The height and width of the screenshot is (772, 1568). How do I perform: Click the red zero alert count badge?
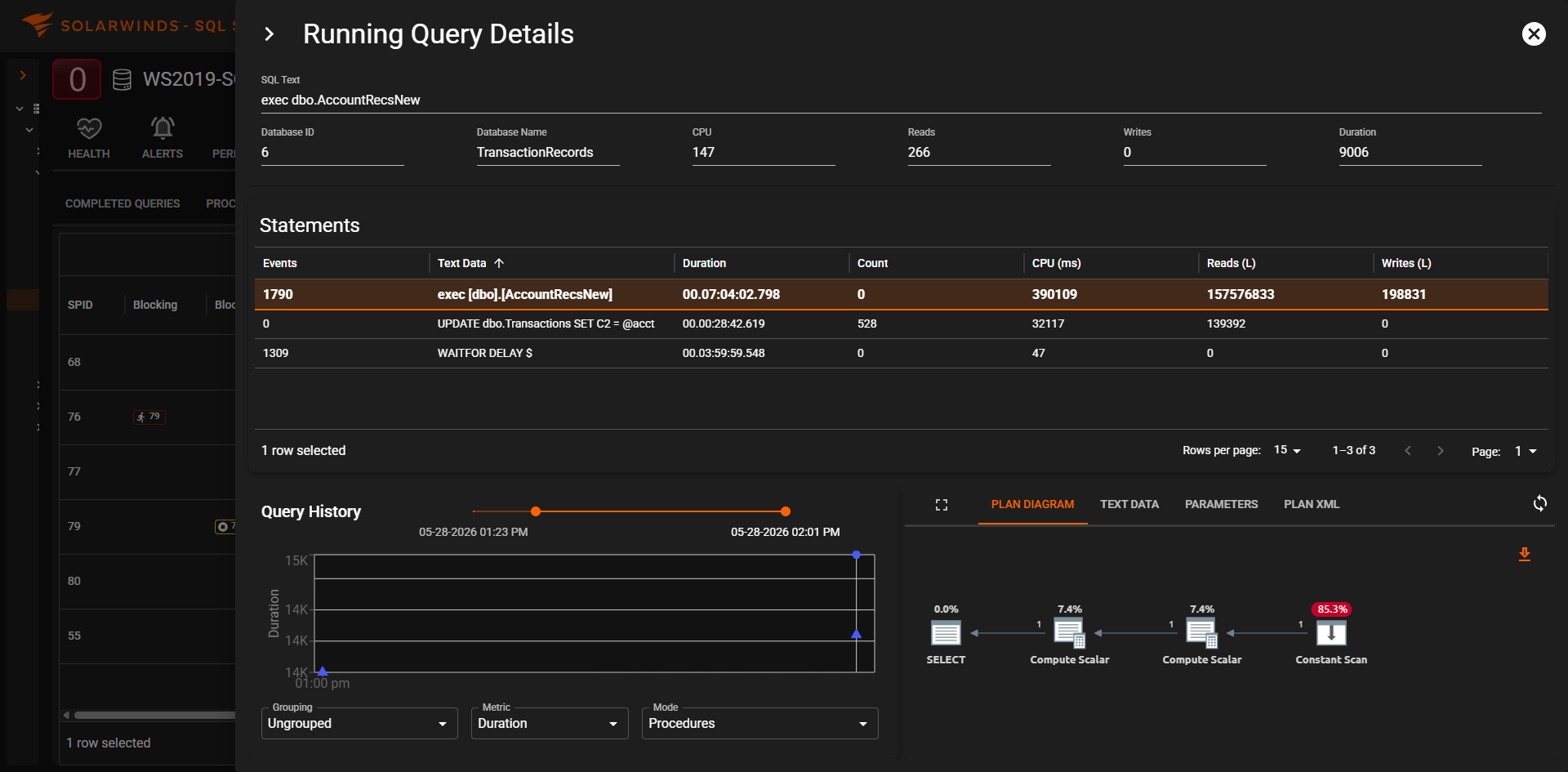77,79
